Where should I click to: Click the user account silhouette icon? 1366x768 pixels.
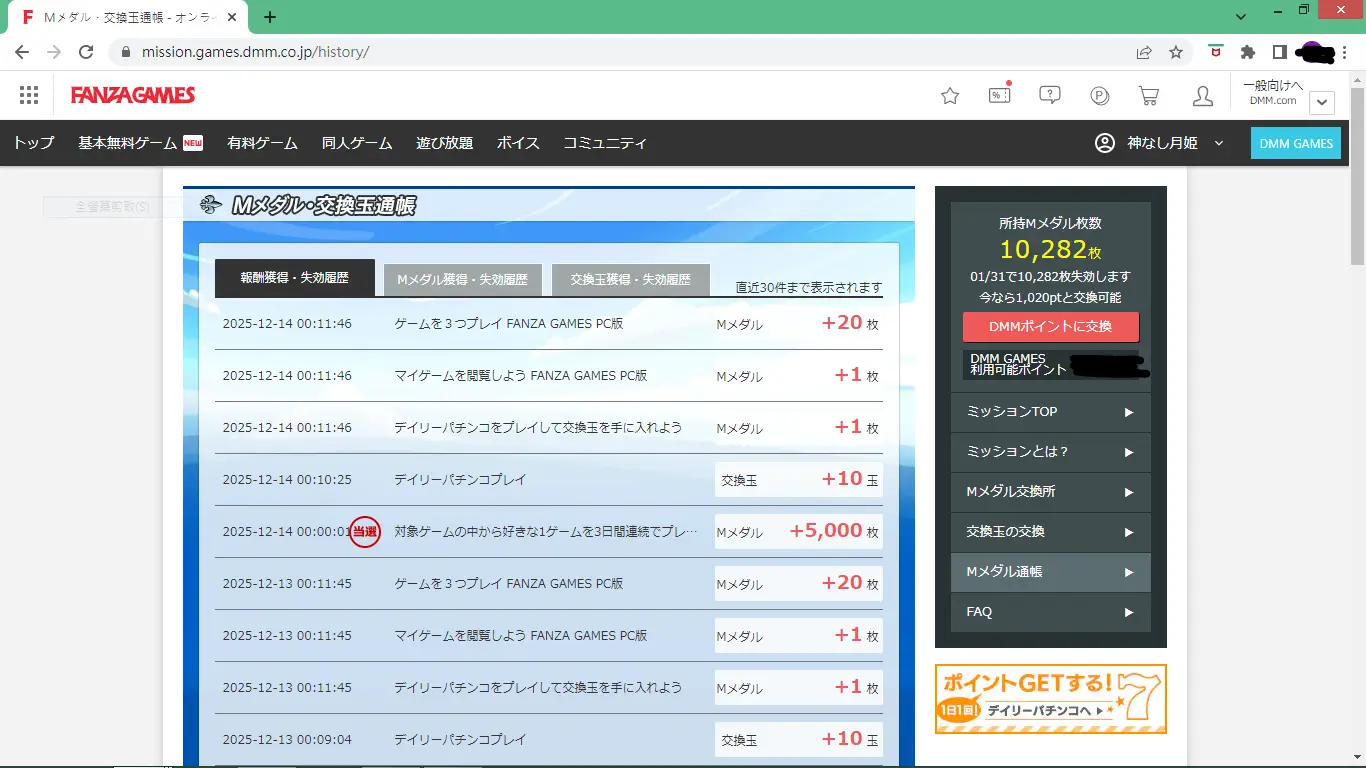pyautogui.click(x=1203, y=96)
